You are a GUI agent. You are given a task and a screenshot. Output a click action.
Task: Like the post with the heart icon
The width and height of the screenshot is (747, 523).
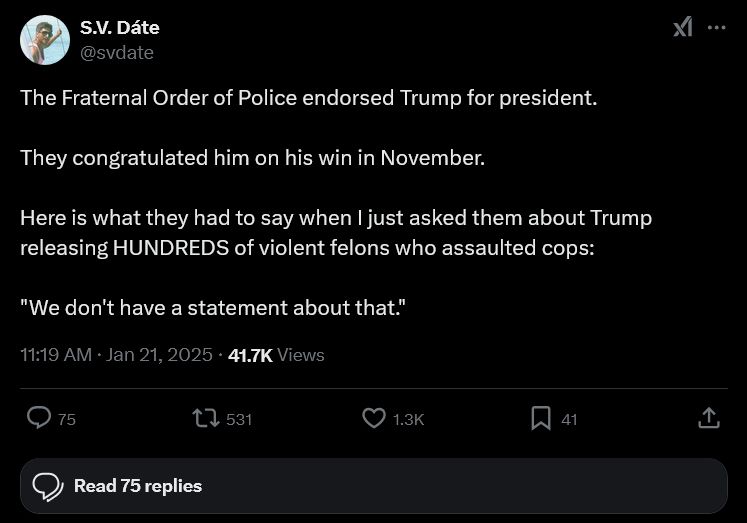[x=373, y=418]
